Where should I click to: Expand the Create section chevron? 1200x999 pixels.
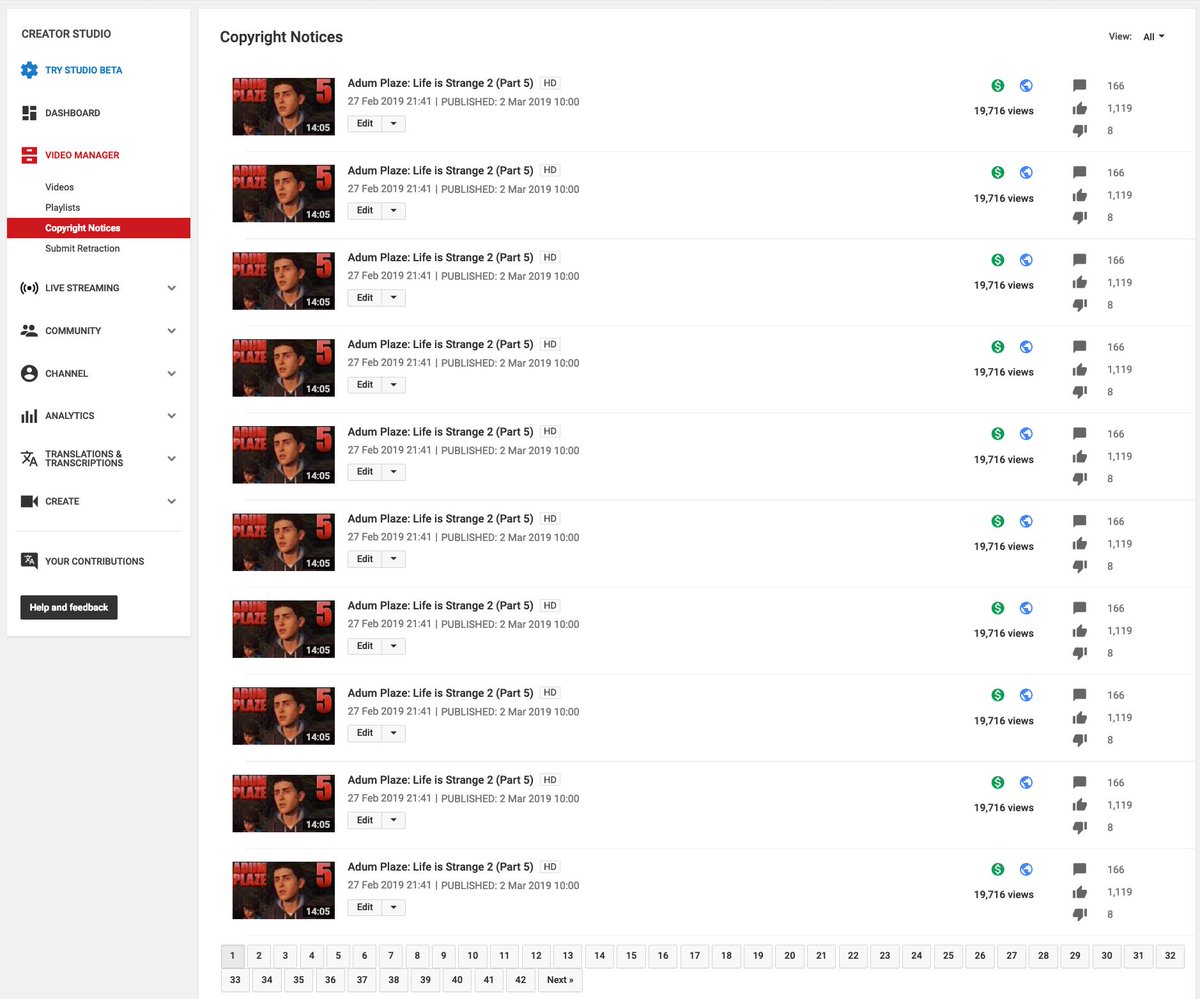[x=172, y=501]
